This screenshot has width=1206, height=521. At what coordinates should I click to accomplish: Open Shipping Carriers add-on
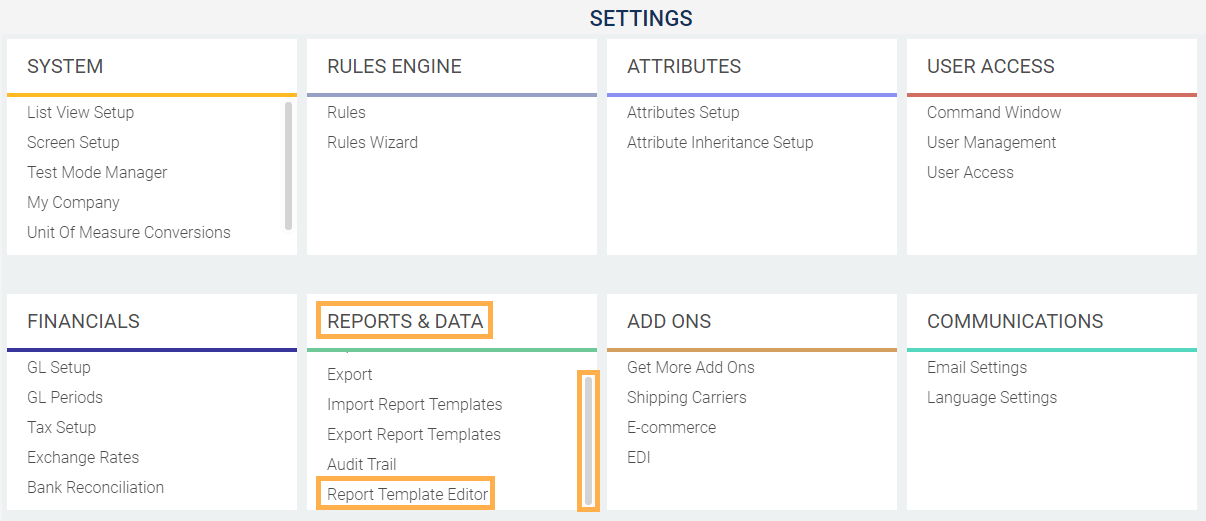(686, 398)
